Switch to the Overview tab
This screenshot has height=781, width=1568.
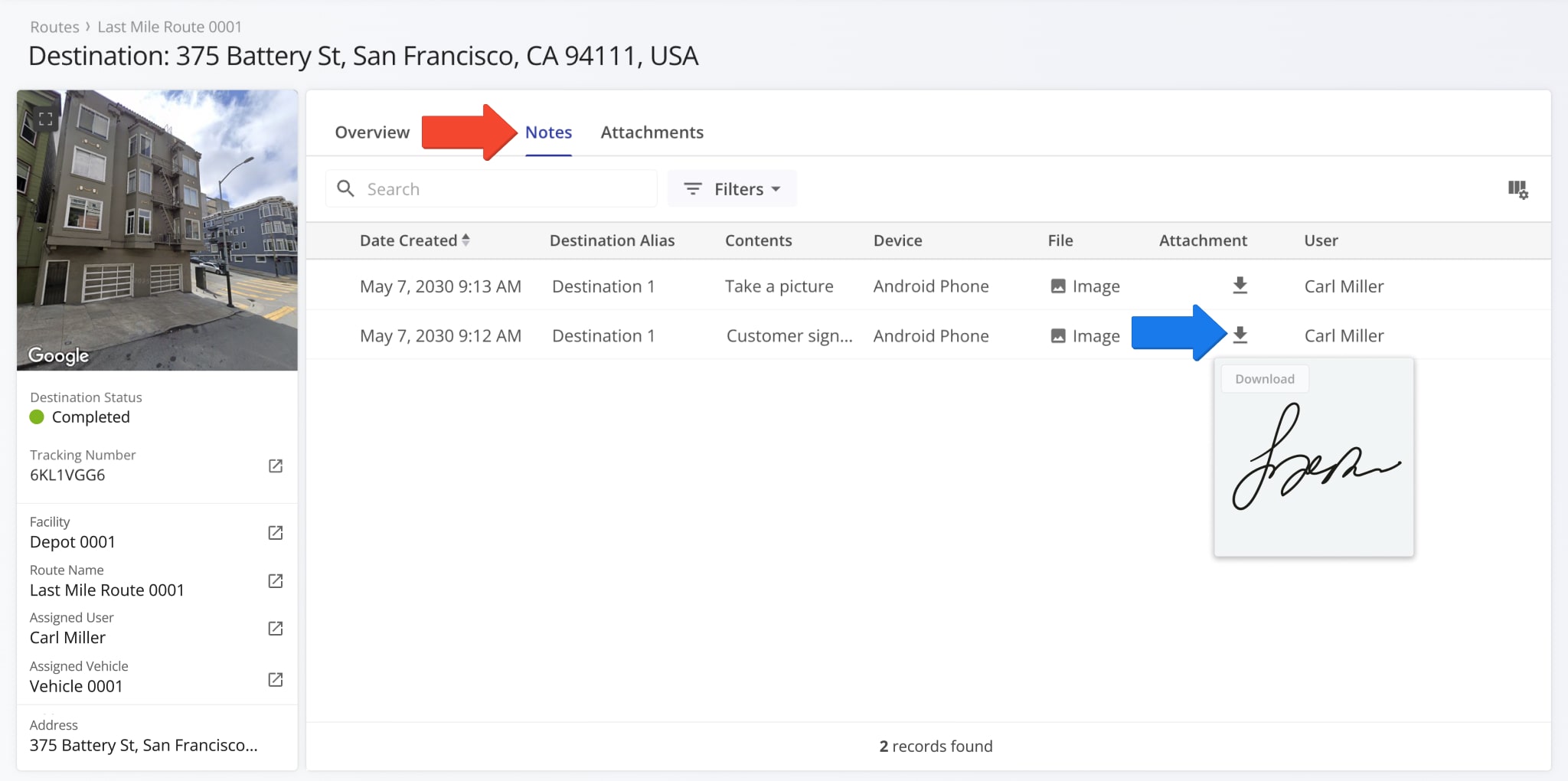click(372, 132)
